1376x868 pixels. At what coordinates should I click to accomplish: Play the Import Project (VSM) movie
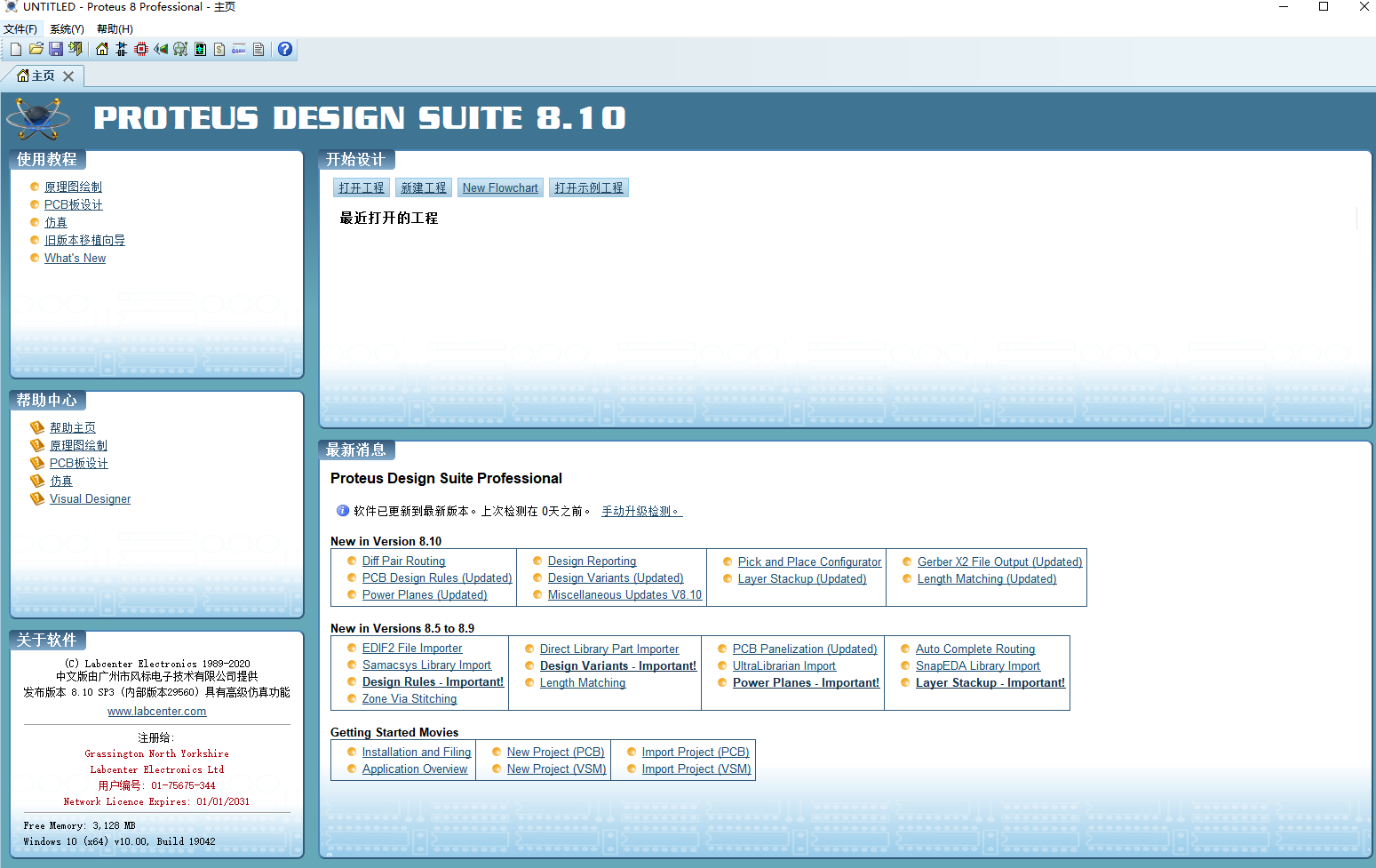pos(696,768)
